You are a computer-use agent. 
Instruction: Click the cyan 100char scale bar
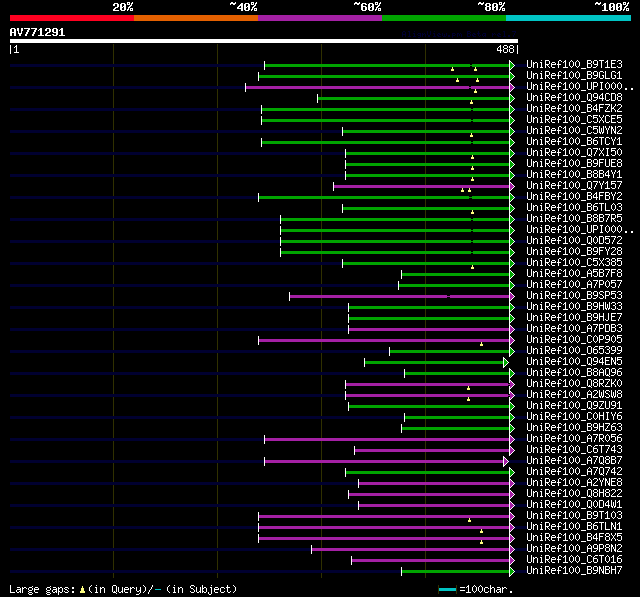[x=447, y=589]
